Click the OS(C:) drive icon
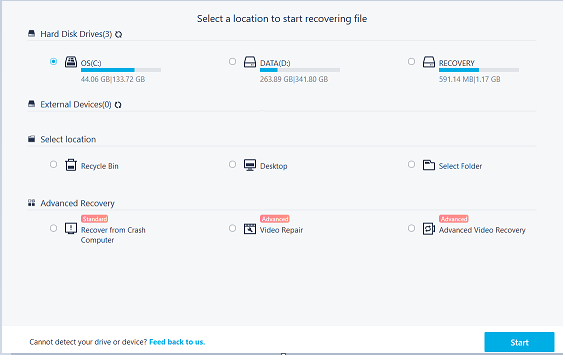Viewport: 565px width, 362px height. click(71, 62)
